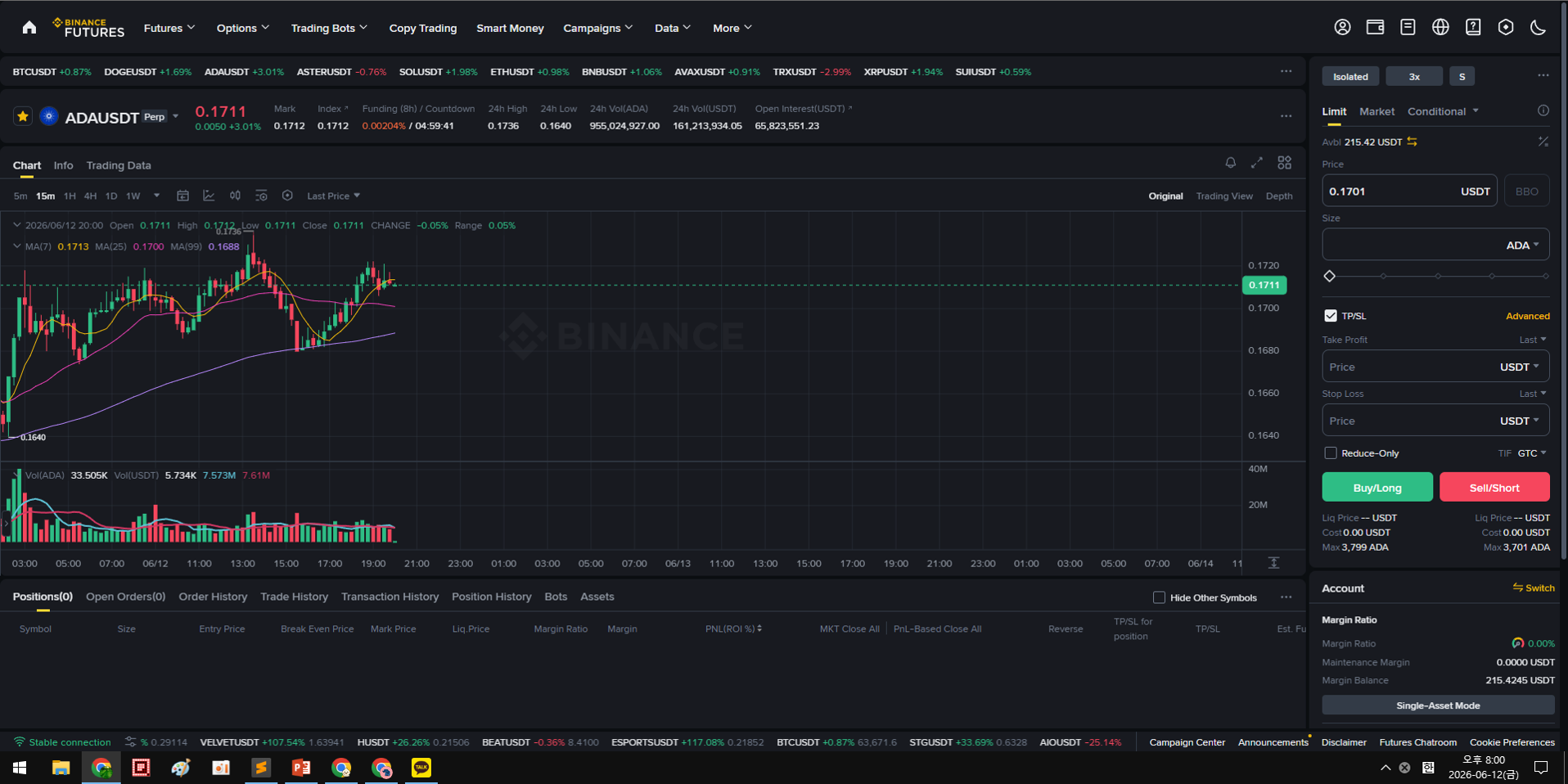Viewport: 1568px width, 784px height.
Task: Open the chart date range calendar icon
Action: pyautogui.click(x=182, y=196)
